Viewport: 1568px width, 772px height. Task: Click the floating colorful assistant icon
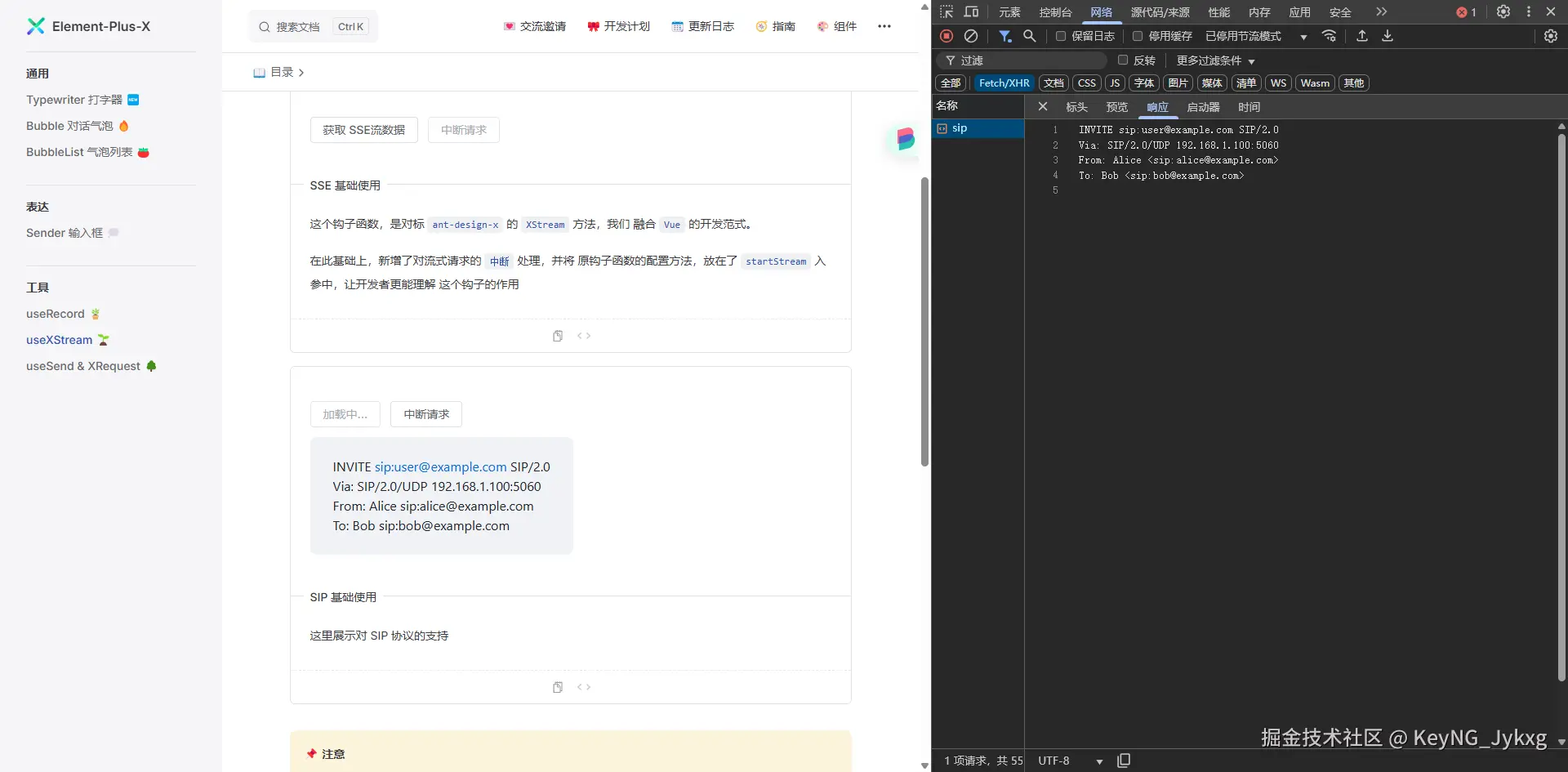[x=905, y=139]
